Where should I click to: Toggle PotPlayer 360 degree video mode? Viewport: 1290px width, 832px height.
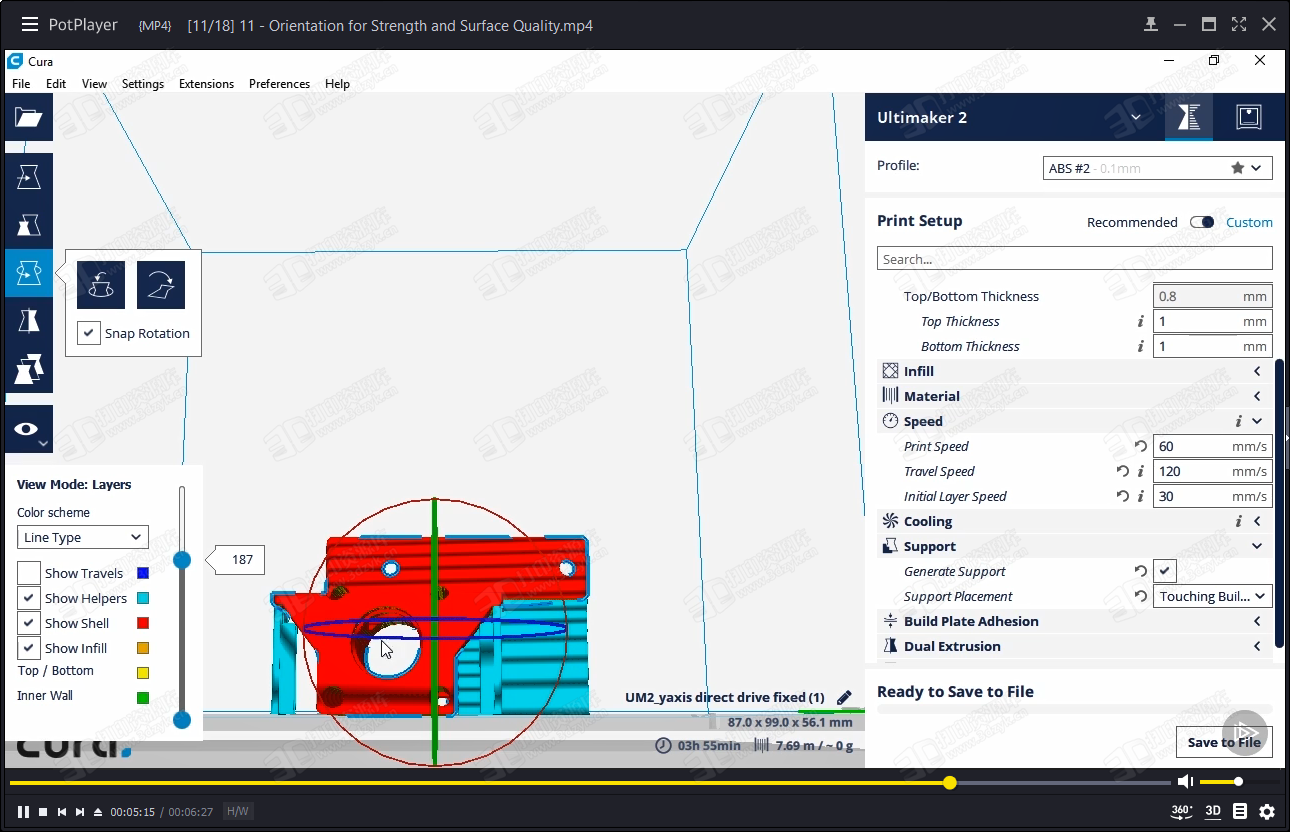(1182, 811)
